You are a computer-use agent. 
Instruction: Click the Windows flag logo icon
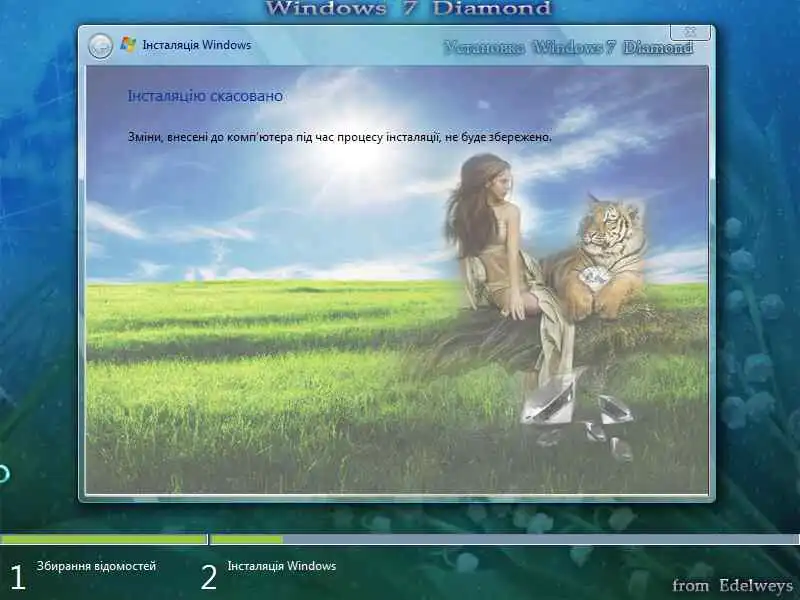point(128,44)
